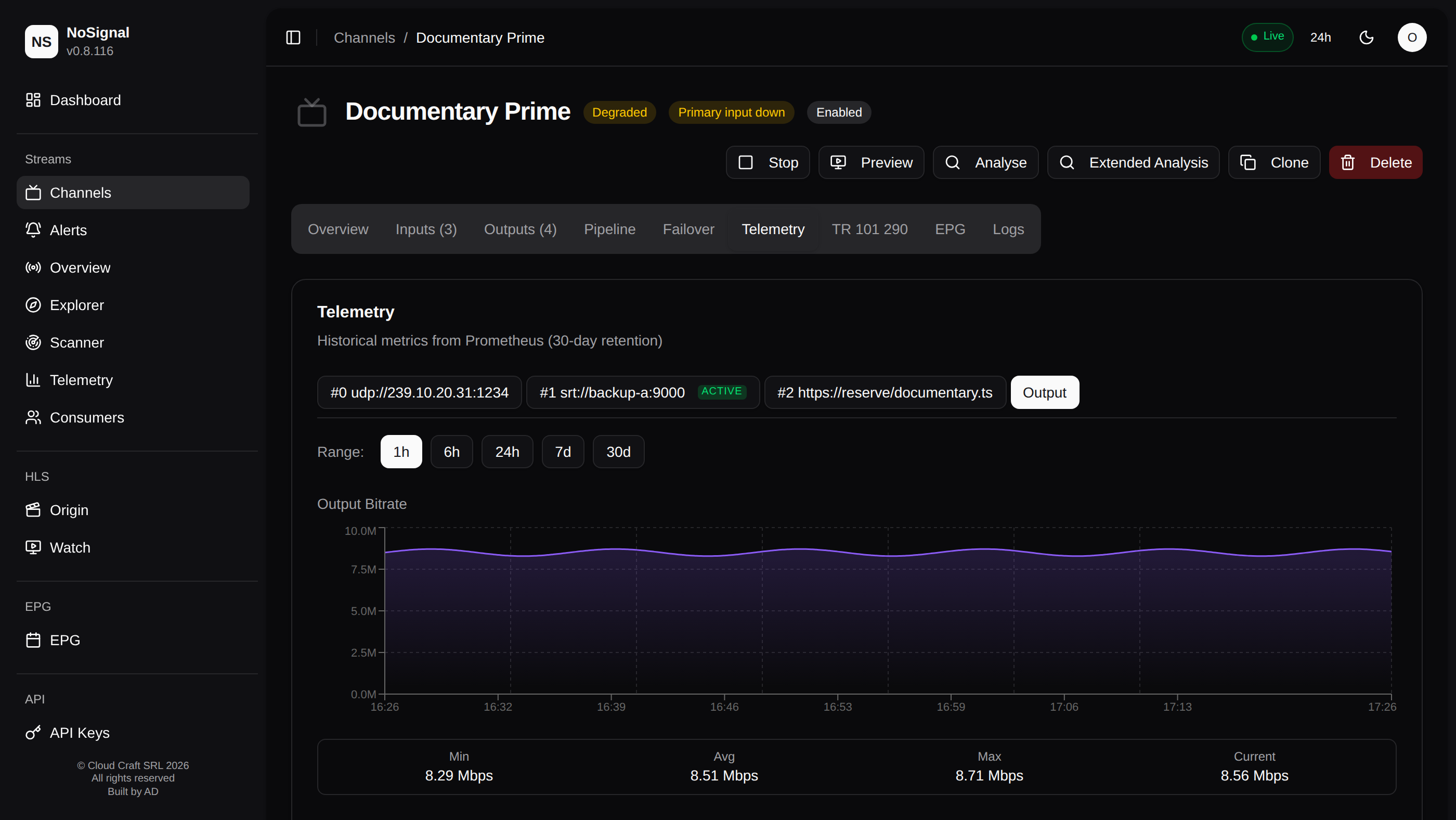
Task: Click the Stop square icon
Action: click(746, 163)
